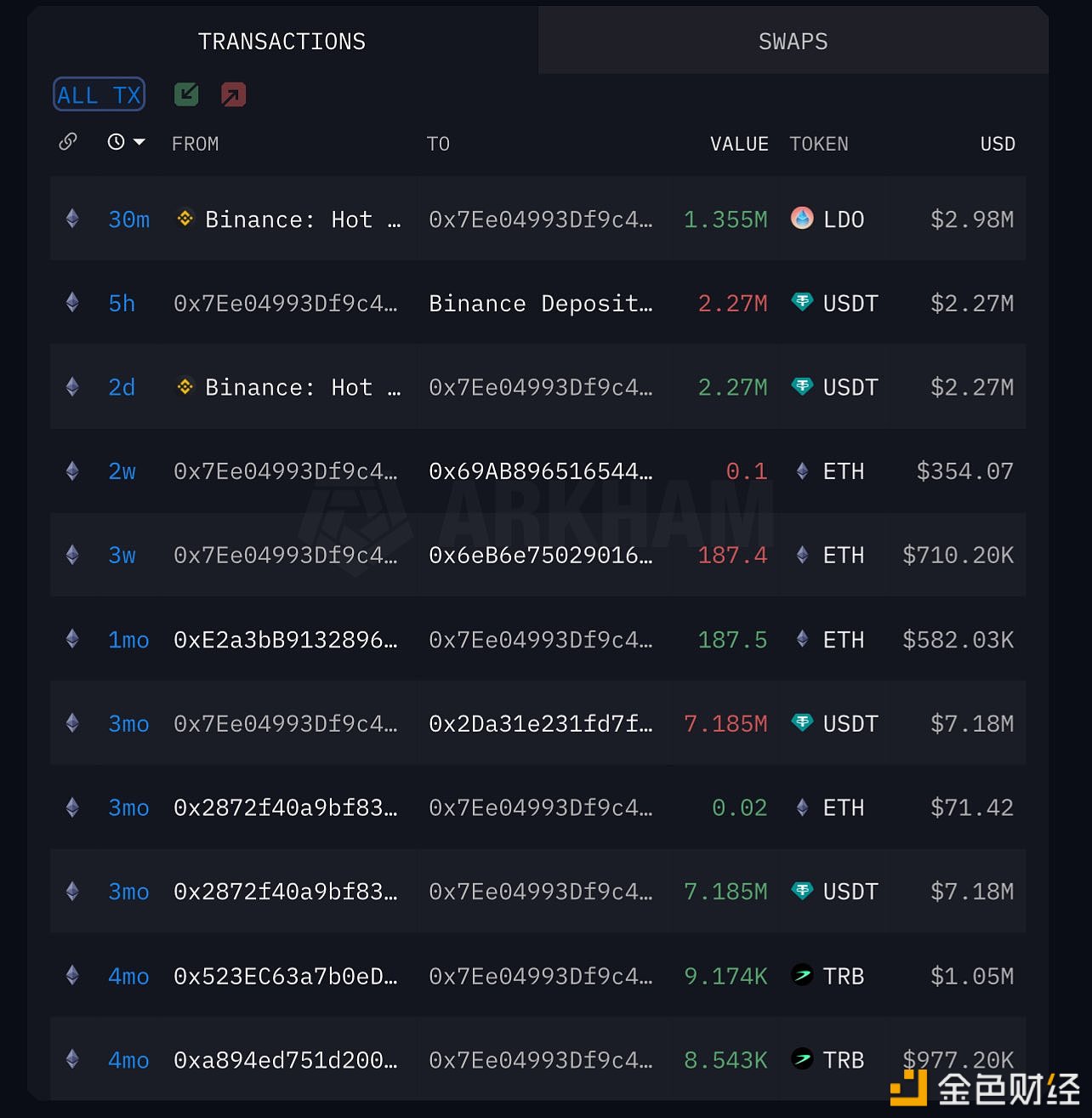Click ETH token icon in the 2w row
1092x1118 pixels.
(x=802, y=471)
